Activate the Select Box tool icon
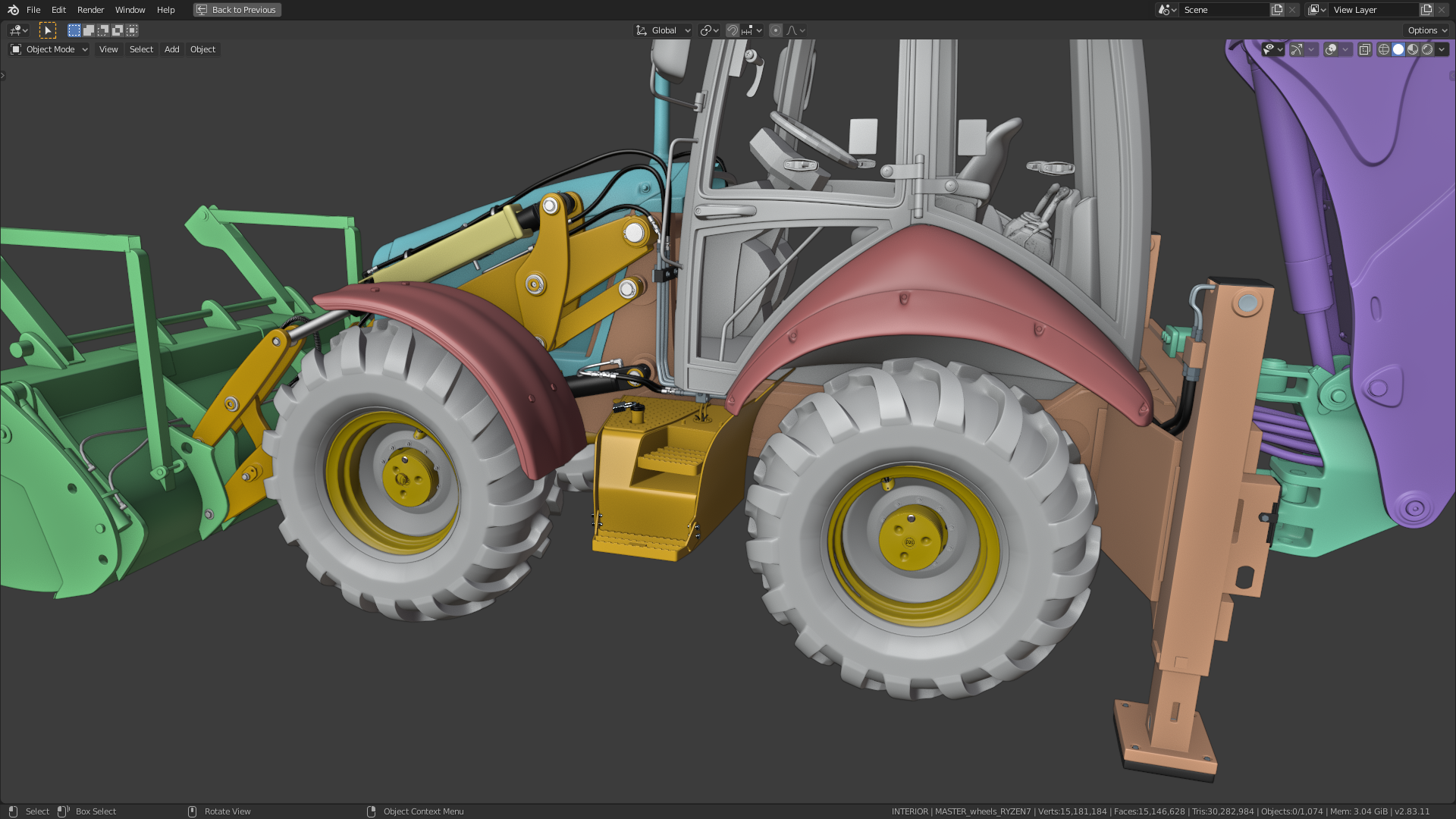The height and width of the screenshot is (819, 1456). click(48, 30)
